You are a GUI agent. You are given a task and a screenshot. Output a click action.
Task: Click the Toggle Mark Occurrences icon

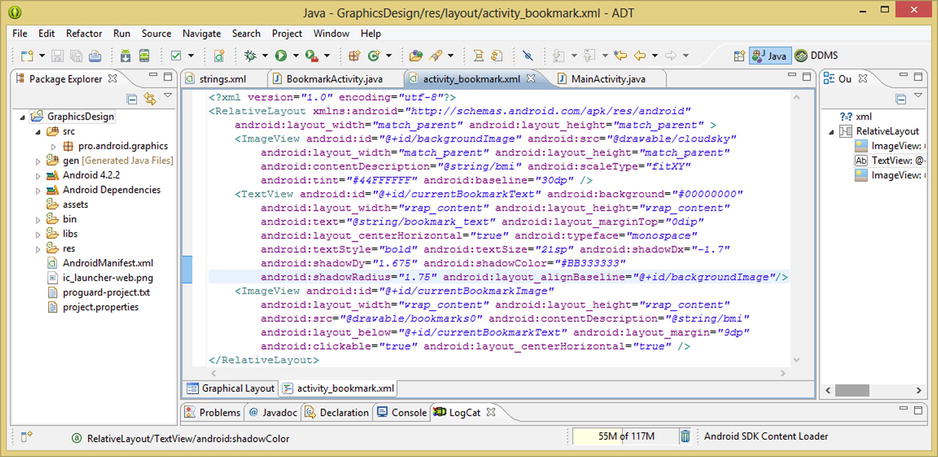(x=527, y=56)
